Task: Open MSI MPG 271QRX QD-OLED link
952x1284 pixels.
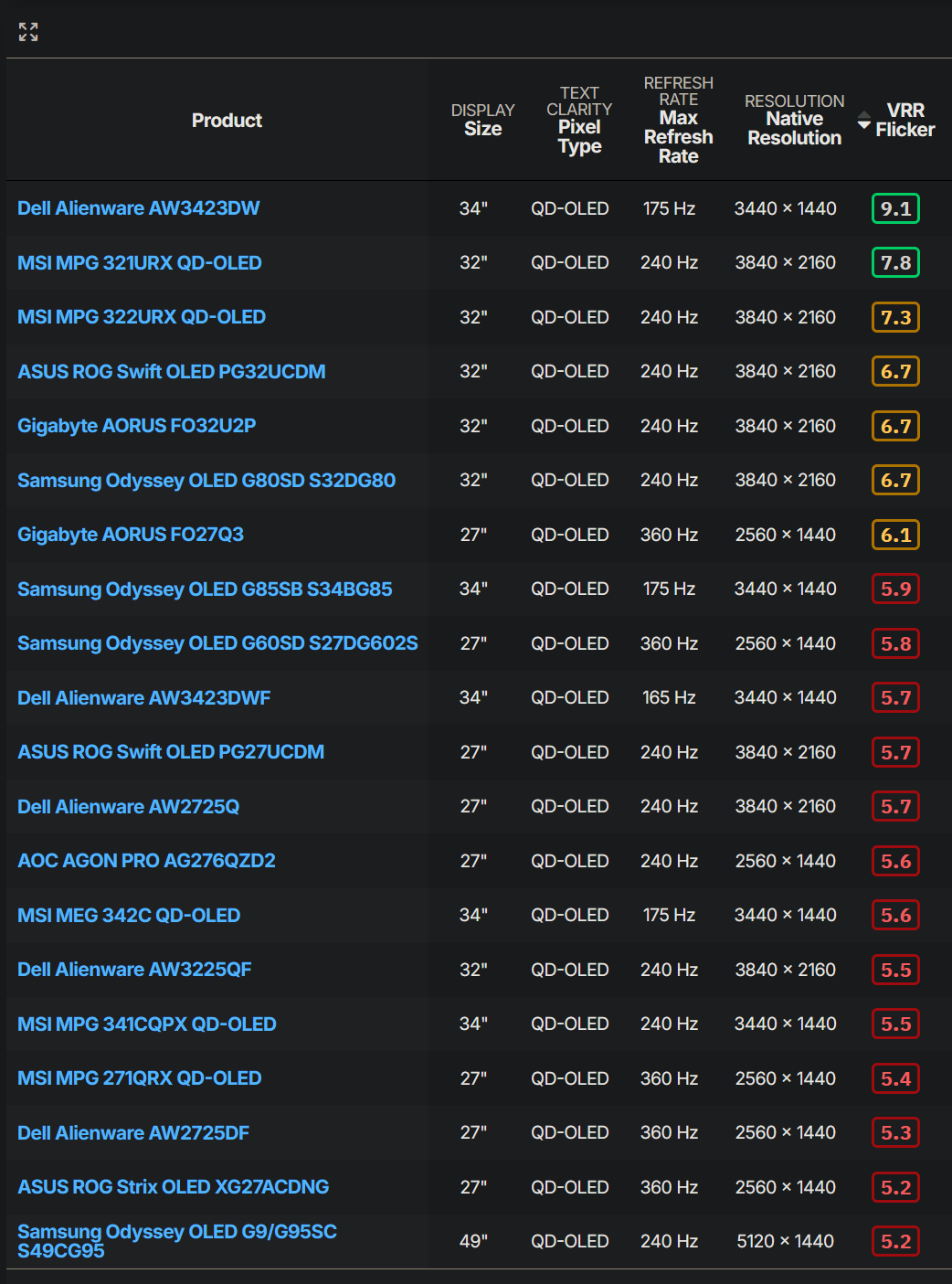Action: pyautogui.click(x=140, y=1078)
